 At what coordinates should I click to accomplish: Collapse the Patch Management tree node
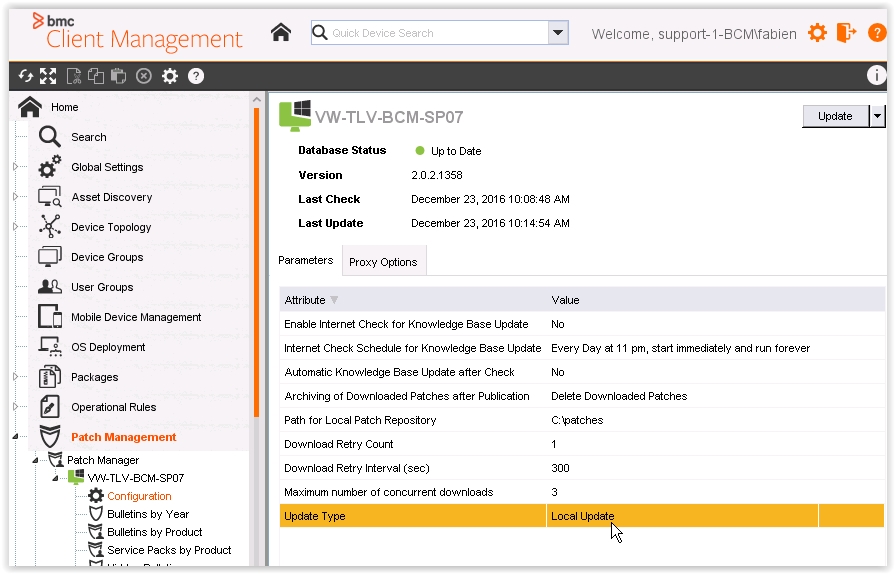(x=15, y=436)
